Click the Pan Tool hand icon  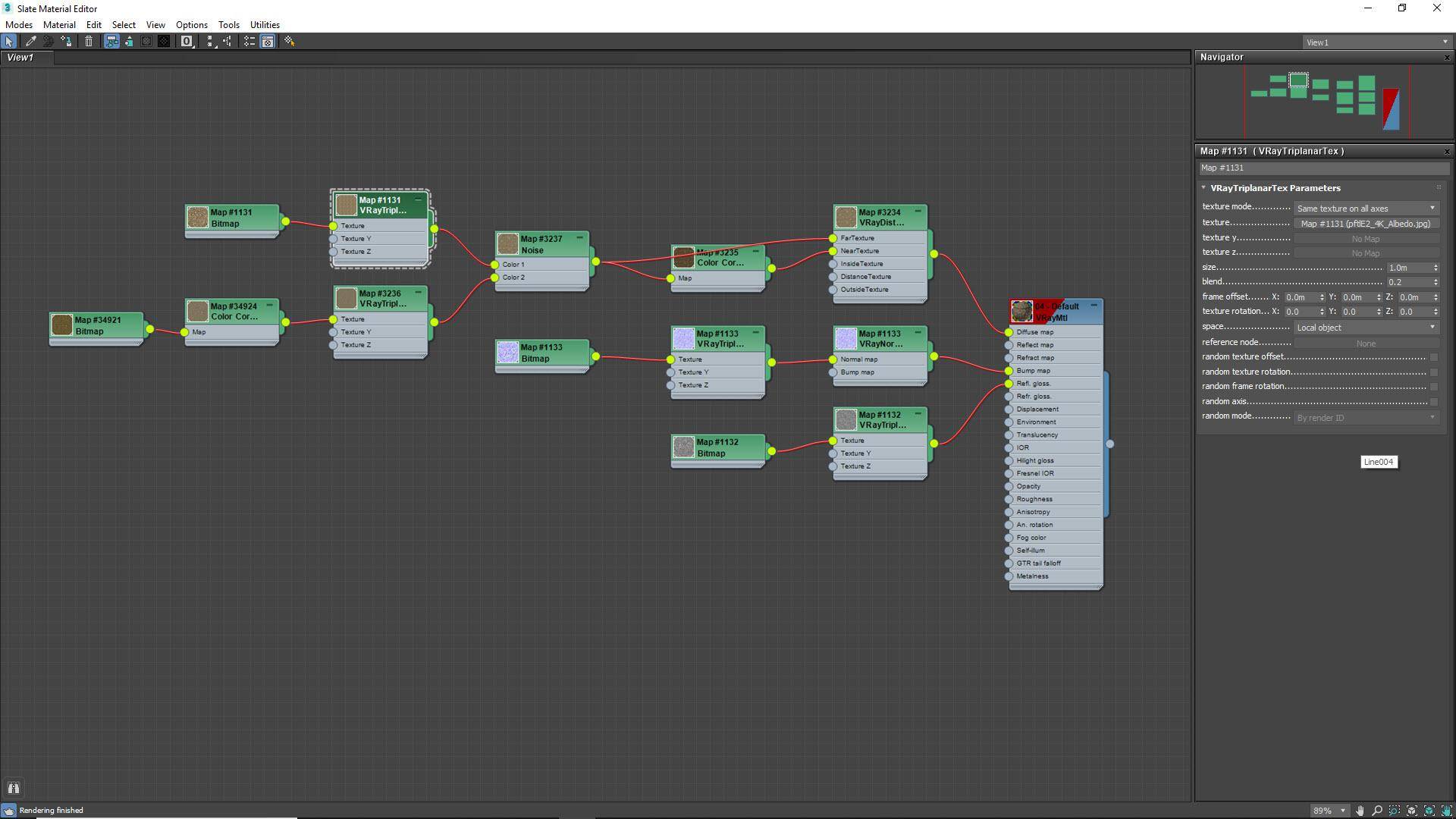1360,811
